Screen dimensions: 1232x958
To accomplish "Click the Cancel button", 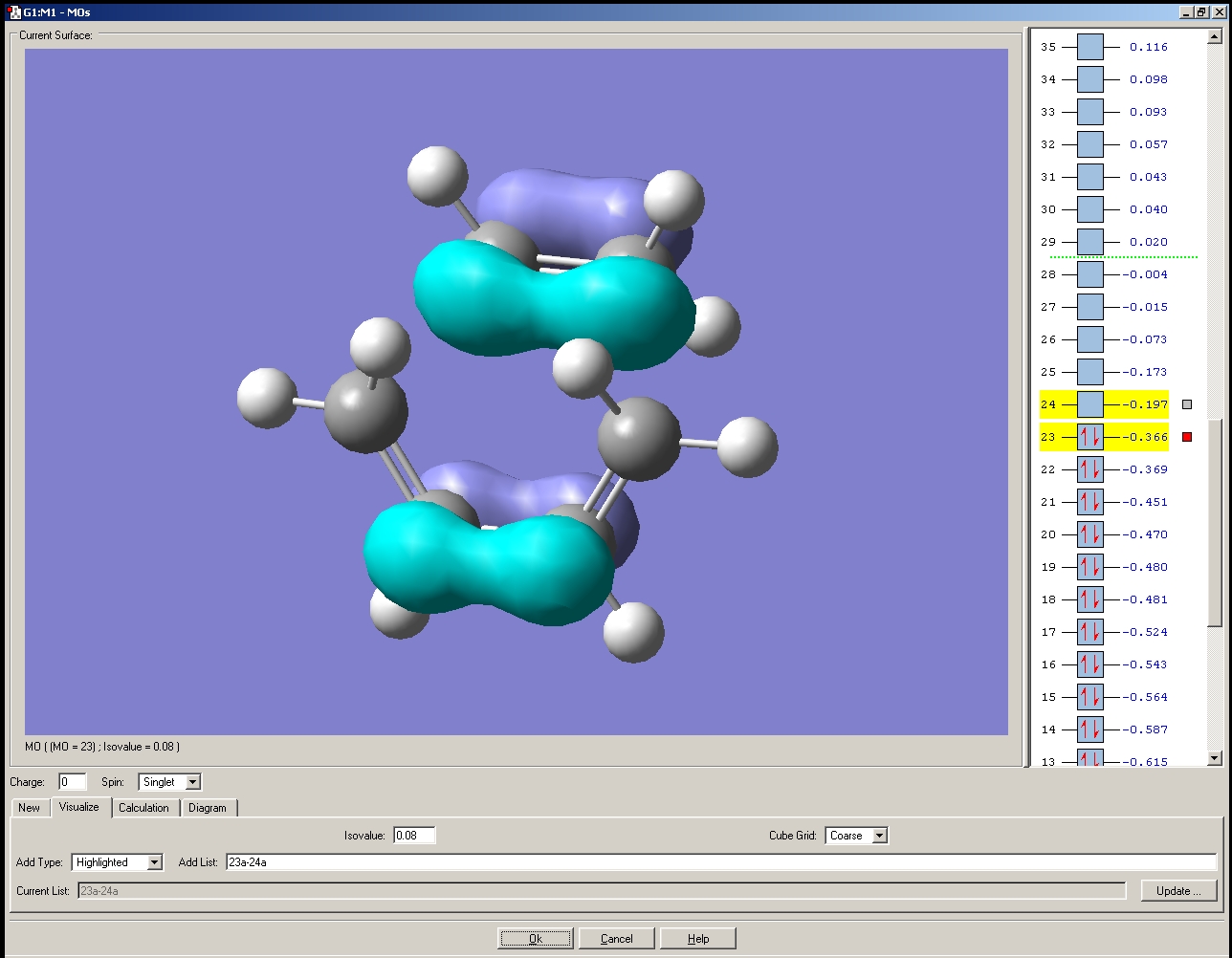I will tap(616, 938).
